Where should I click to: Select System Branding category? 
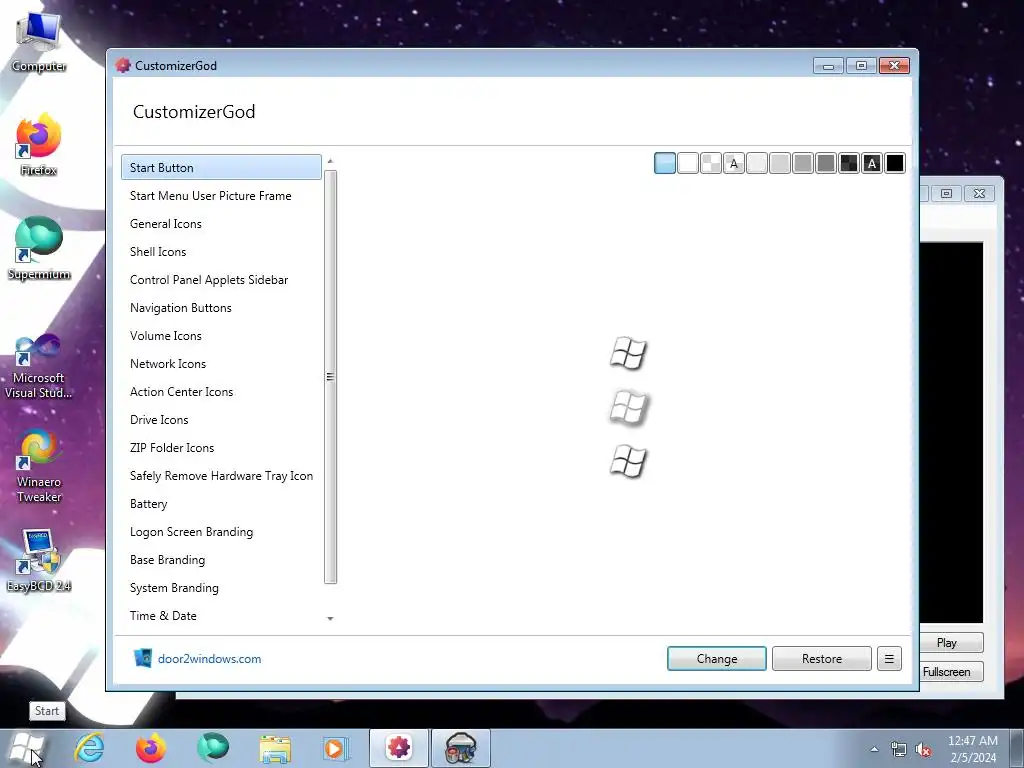click(x=221, y=588)
